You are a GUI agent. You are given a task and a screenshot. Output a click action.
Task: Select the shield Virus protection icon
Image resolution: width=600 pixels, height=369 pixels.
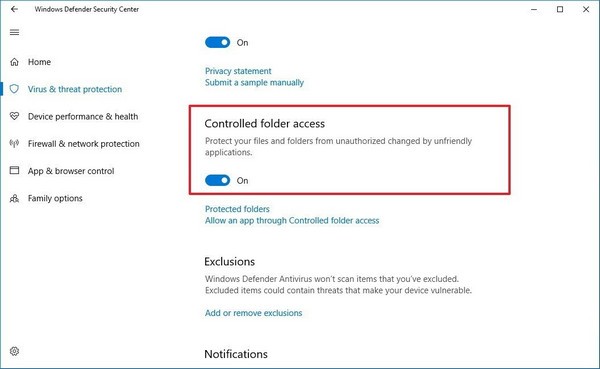click(15, 89)
